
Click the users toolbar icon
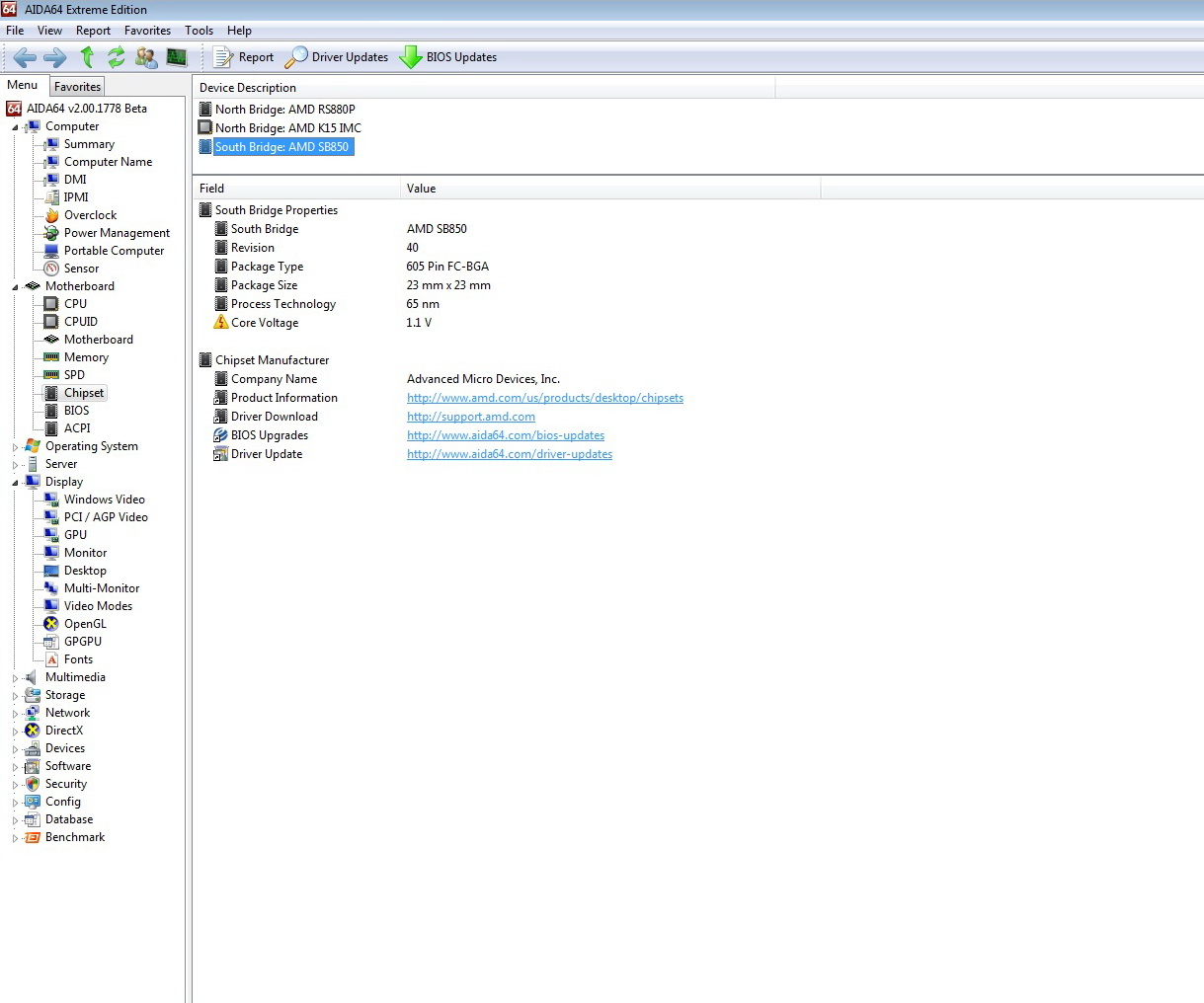(146, 57)
